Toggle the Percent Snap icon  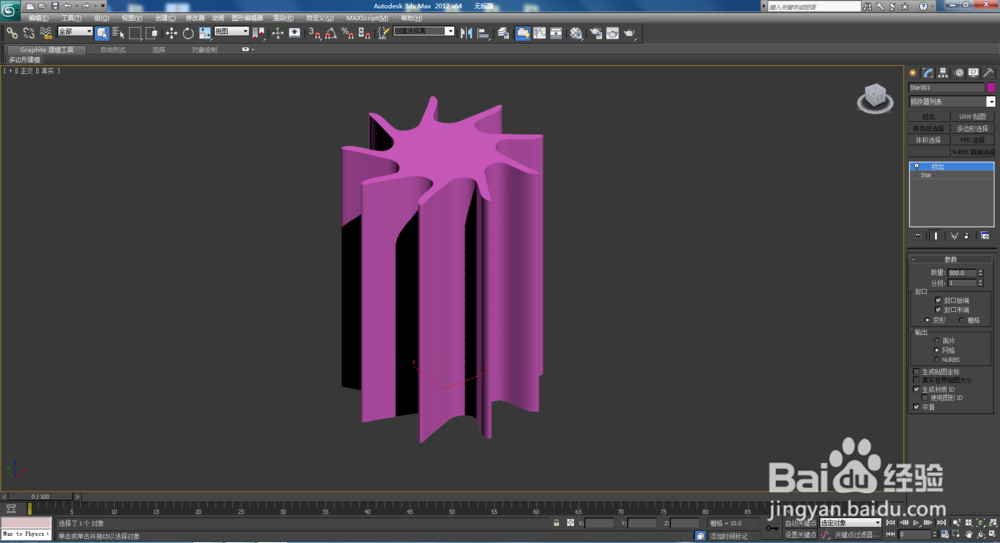click(348, 33)
